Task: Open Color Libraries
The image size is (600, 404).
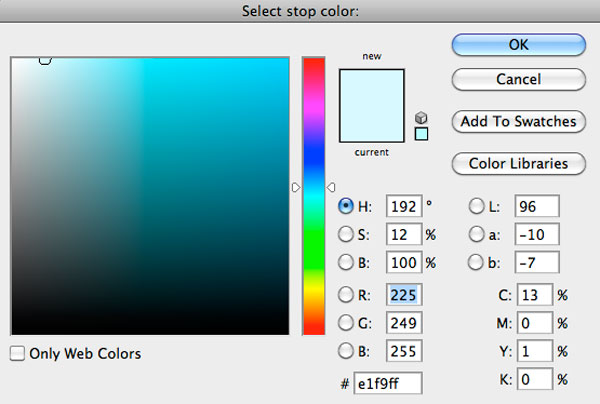Action: coord(517,163)
